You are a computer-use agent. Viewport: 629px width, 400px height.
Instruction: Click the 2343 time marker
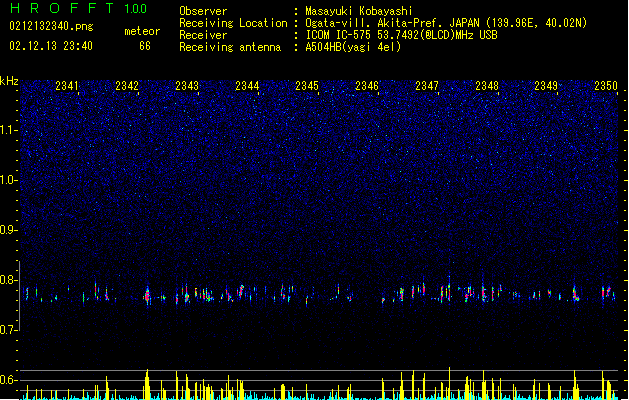pos(187,85)
